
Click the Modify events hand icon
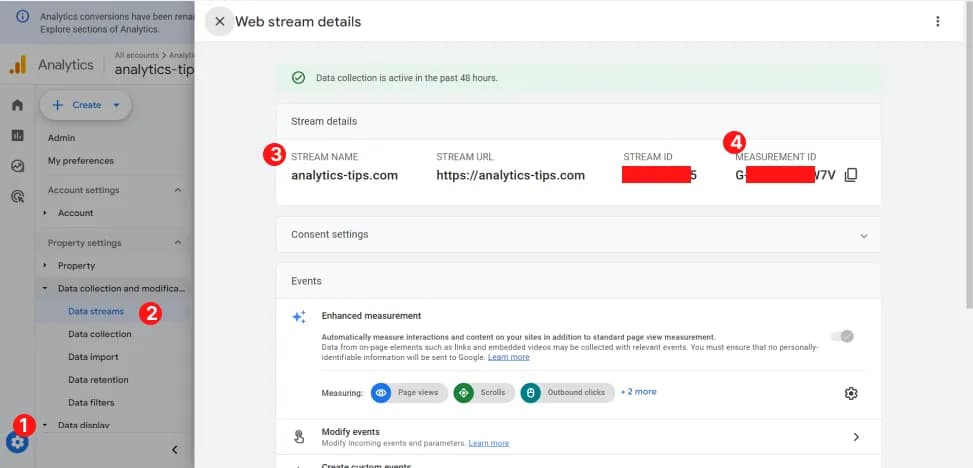tap(299, 437)
